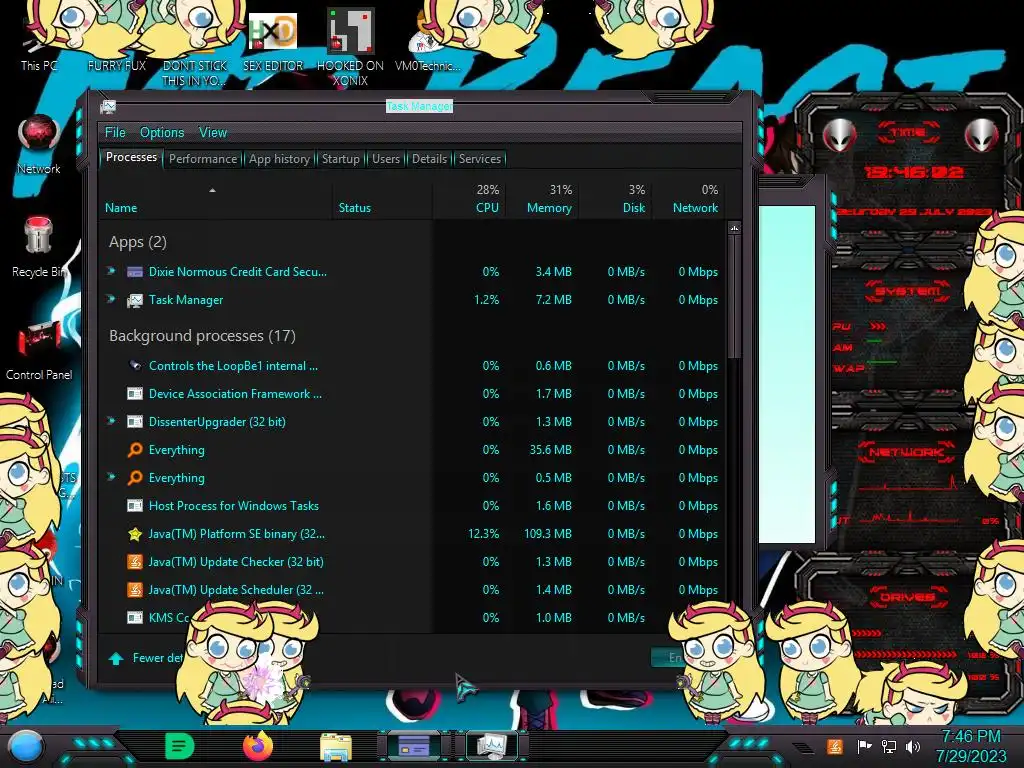The width and height of the screenshot is (1024, 768).
Task: Switch to the App history tab
Action: [280, 159]
